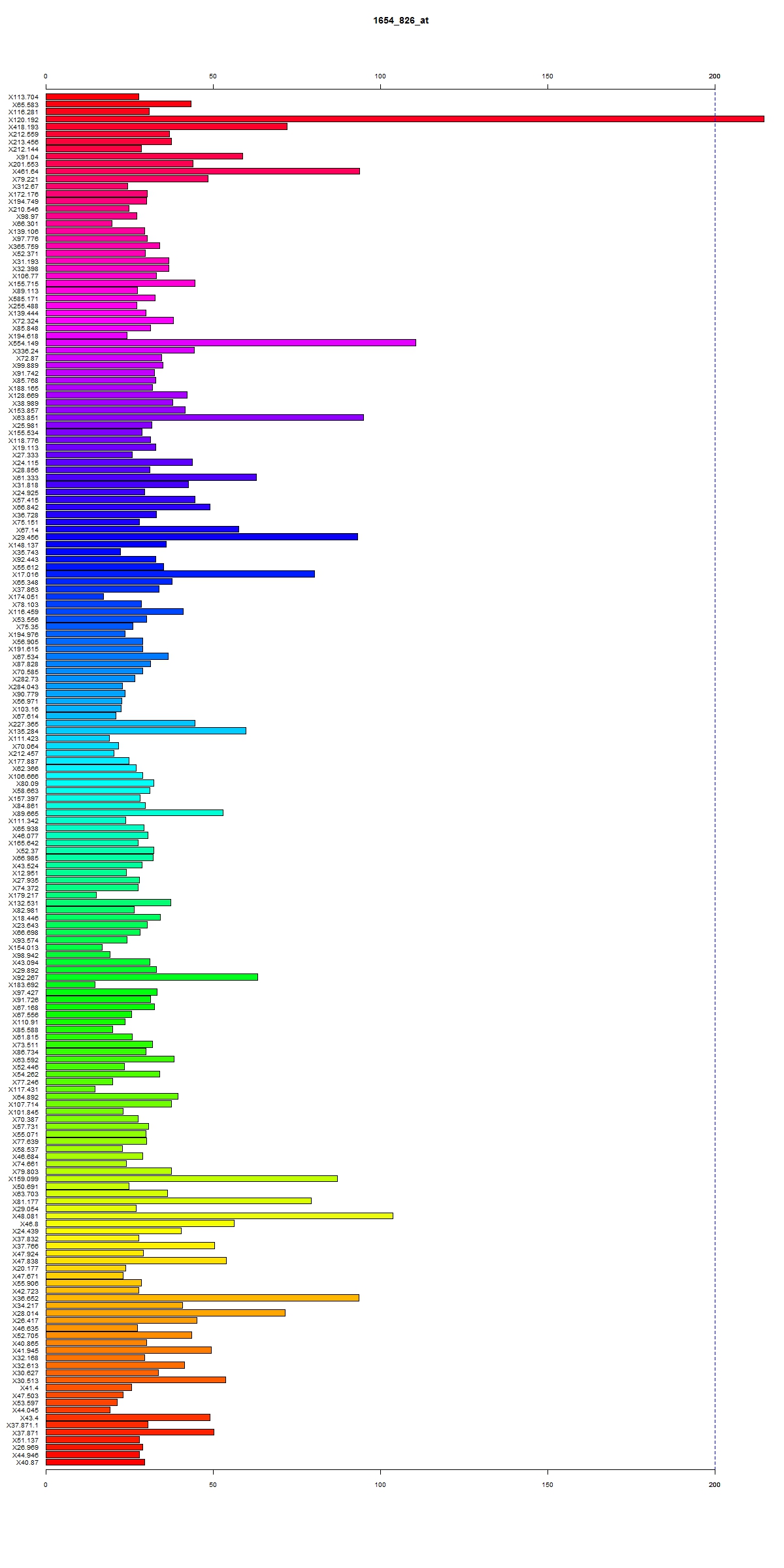Click the X66.842 label
This screenshot has width=784, height=1568.
point(25,507)
